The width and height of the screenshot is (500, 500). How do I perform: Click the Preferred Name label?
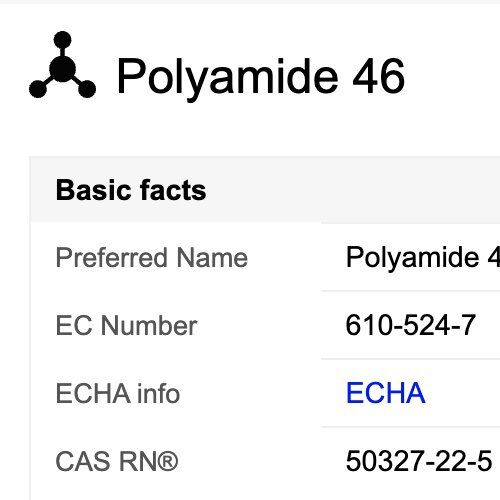tap(152, 257)
